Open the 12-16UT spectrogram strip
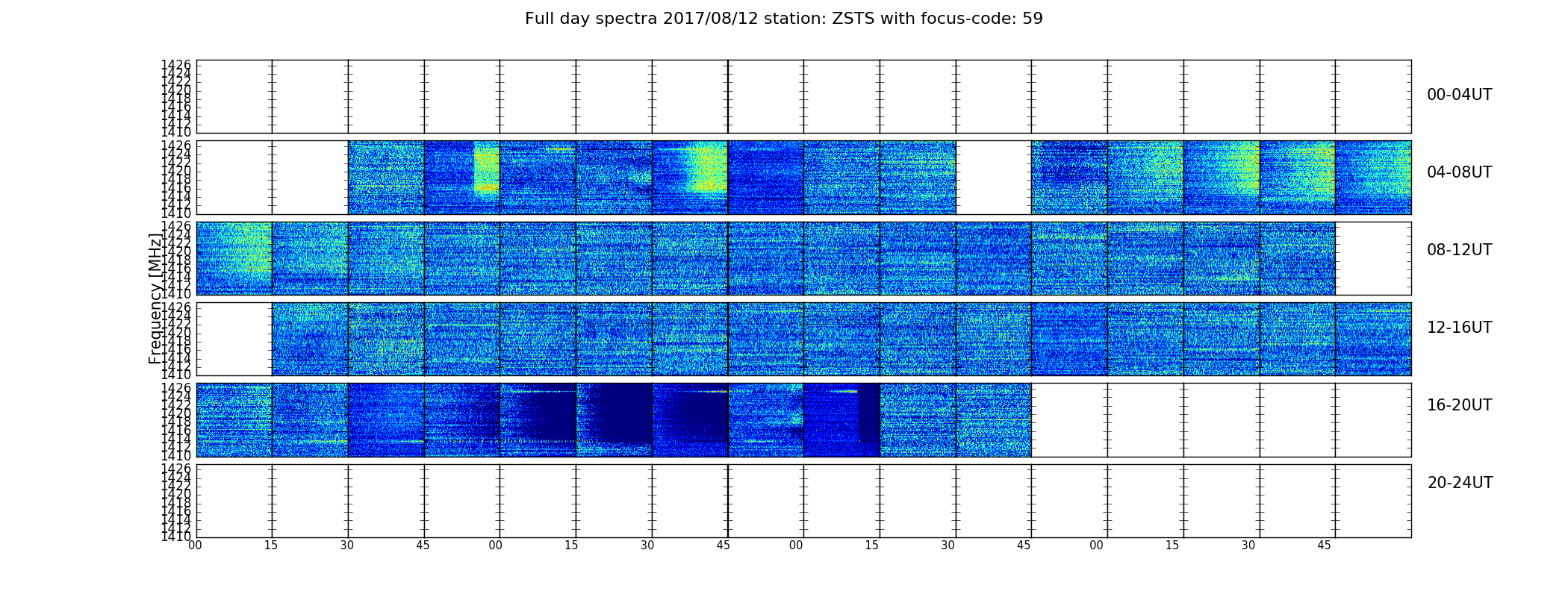This screenshot has width=1568, height=597. tap(803, 339)
